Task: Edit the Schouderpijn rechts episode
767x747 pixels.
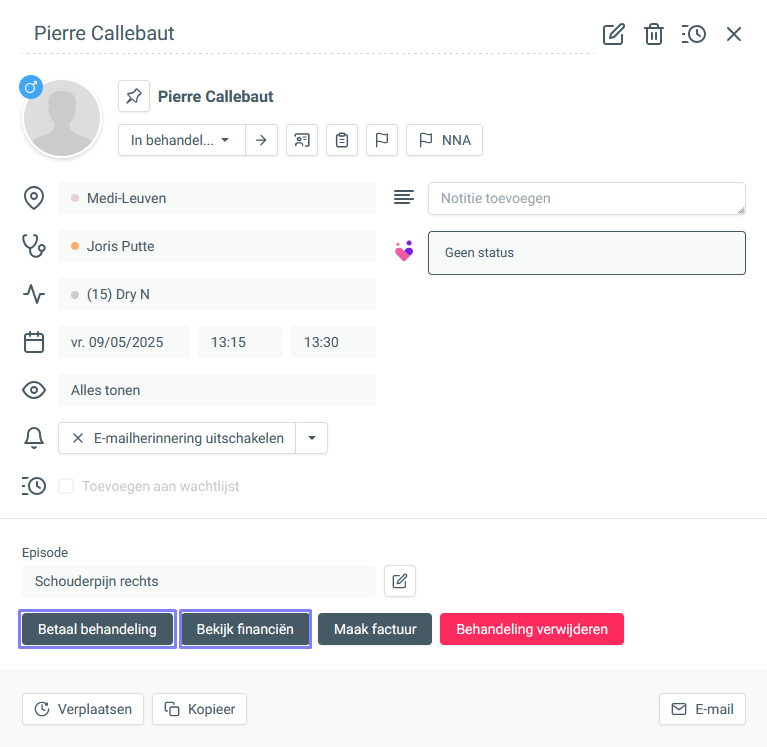Action: point(400,581)
